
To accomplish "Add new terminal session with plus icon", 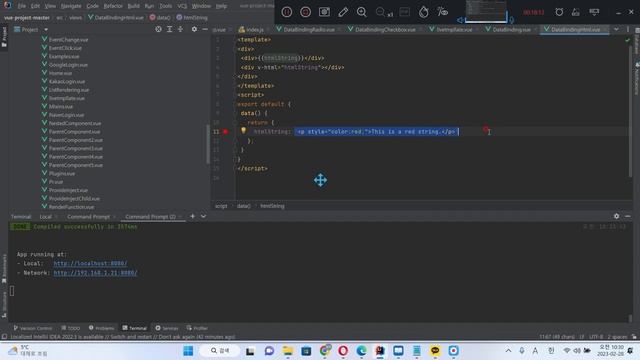I will [192, 216].
